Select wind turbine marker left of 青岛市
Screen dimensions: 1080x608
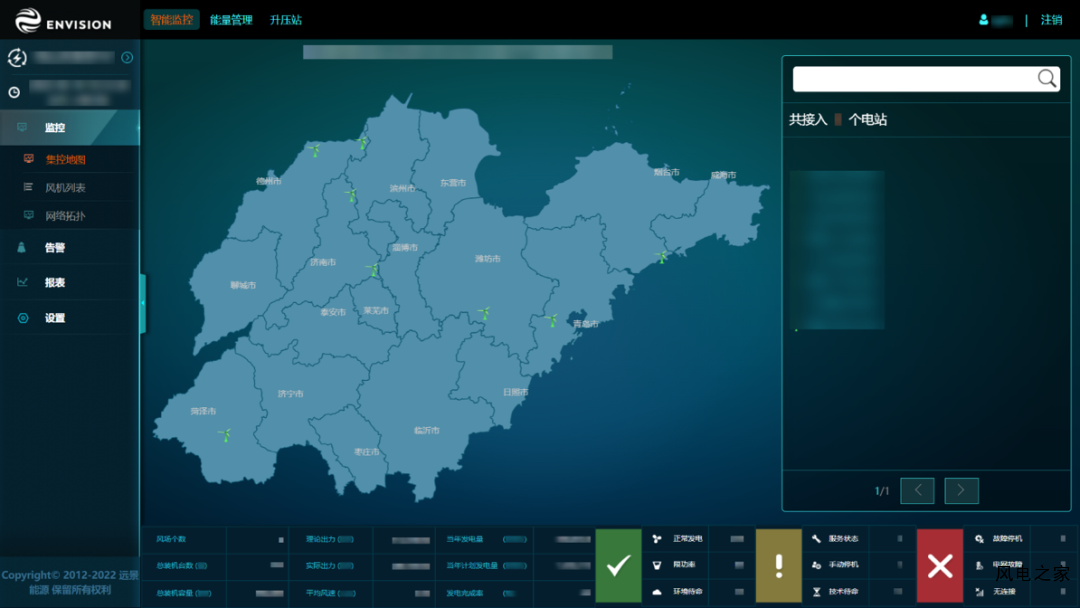[551, 320]
